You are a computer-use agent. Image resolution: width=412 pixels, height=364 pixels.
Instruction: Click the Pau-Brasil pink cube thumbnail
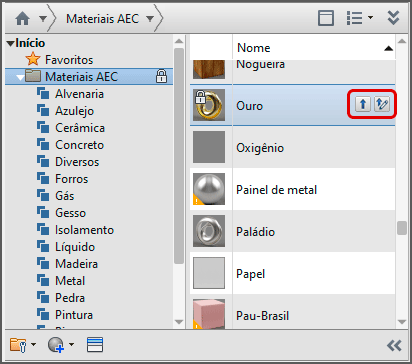coord(209,314)
